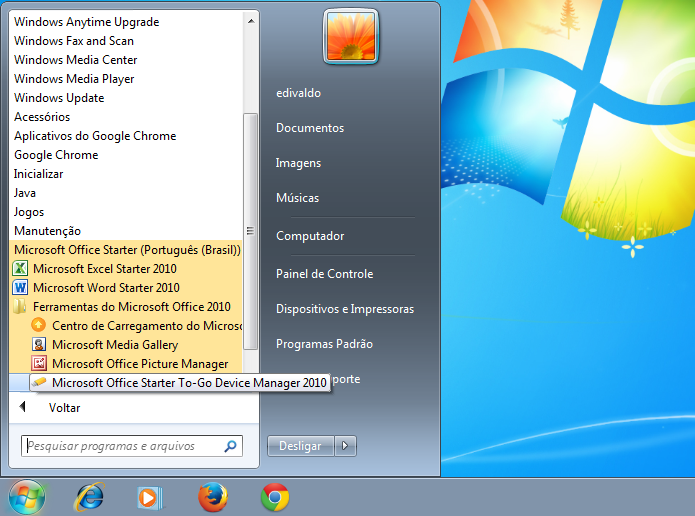Click the Voltar back arrow icon

click(x=23, y=407)
